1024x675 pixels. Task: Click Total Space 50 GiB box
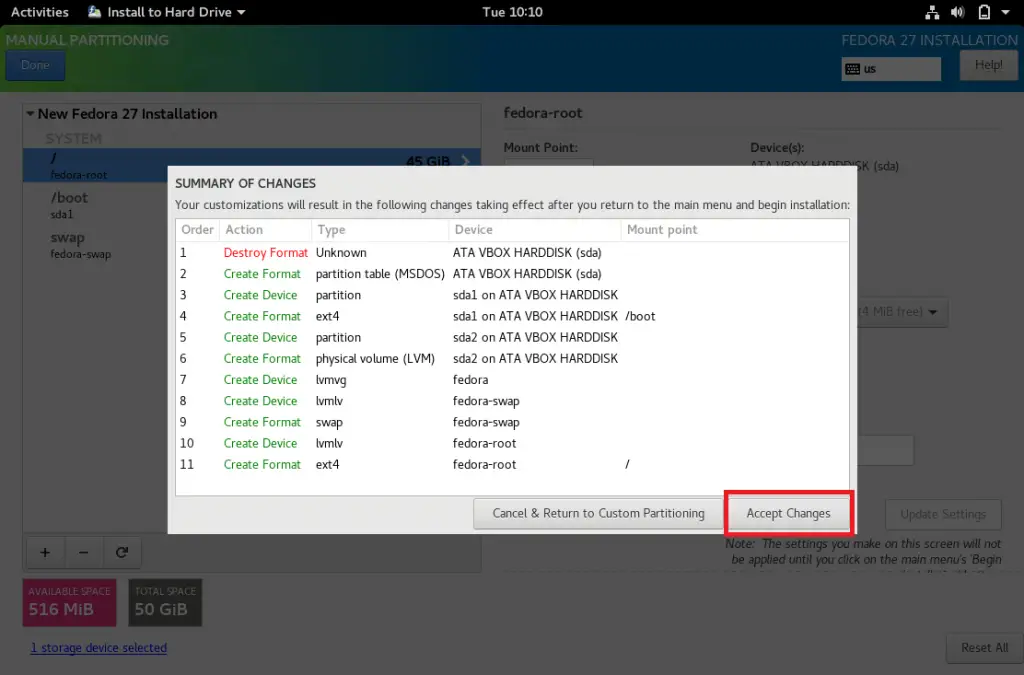(x=165, y=602)
